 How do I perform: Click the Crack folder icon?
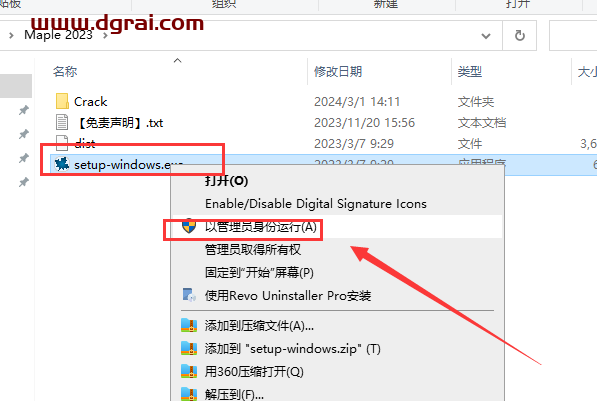point(62,101)
